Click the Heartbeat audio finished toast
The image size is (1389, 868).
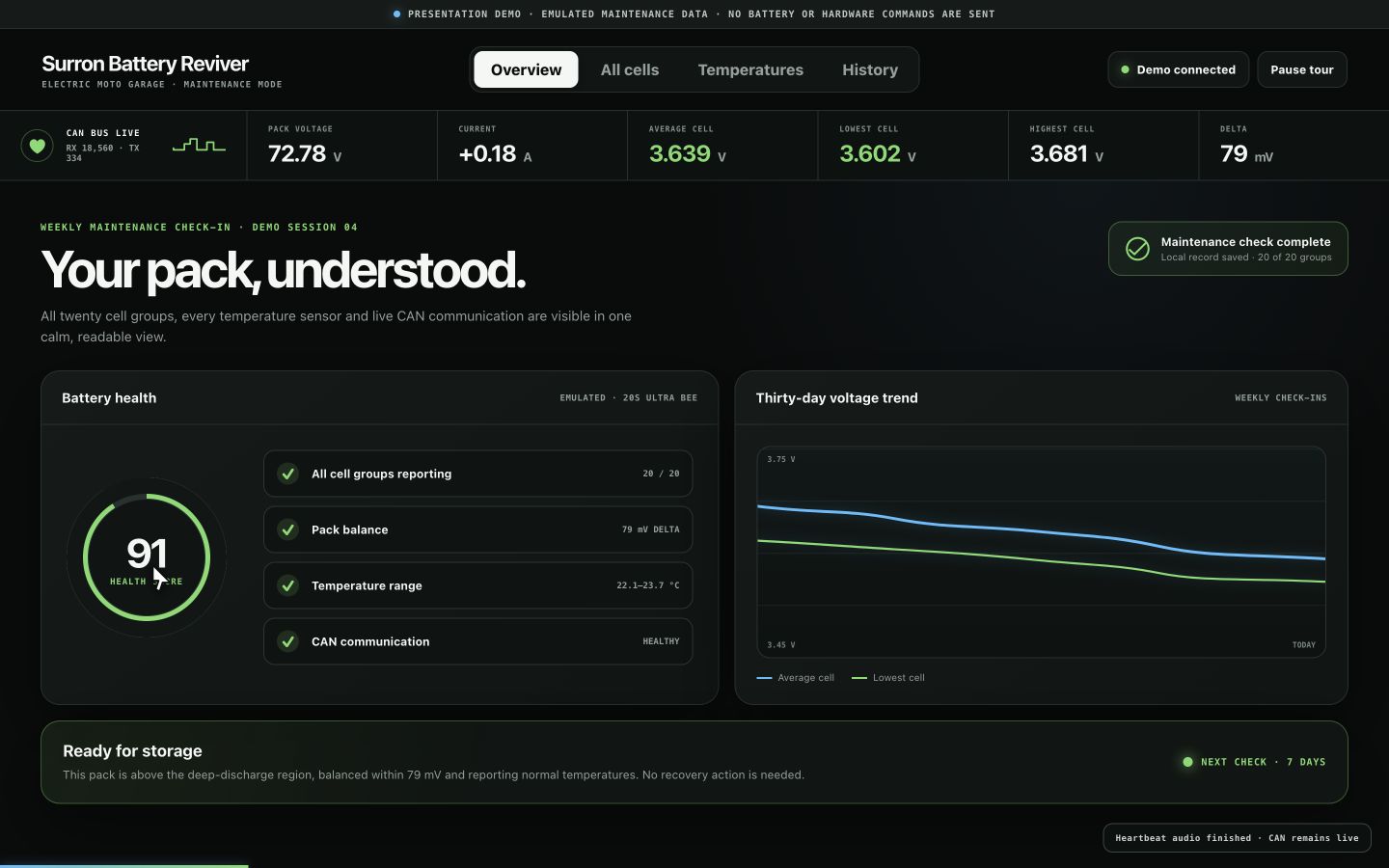coord(1237,838)
